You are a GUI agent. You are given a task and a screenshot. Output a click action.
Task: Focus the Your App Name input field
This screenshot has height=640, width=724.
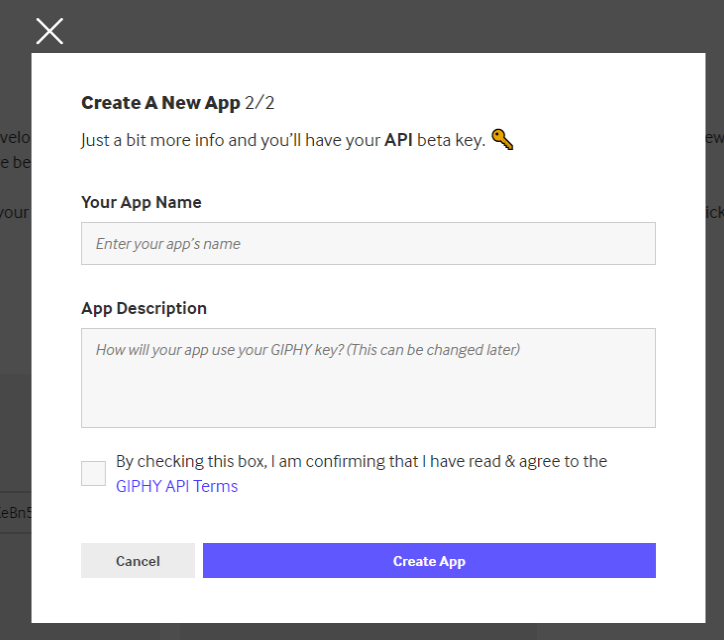(x=368, y=243)
